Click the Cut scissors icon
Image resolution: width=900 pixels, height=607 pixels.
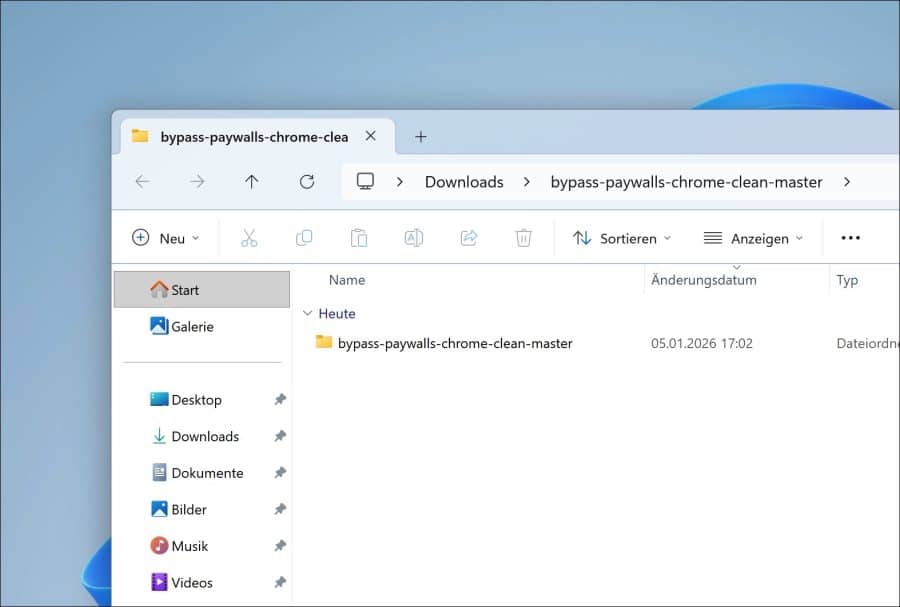pyautogui.click(x=249, y=238)
